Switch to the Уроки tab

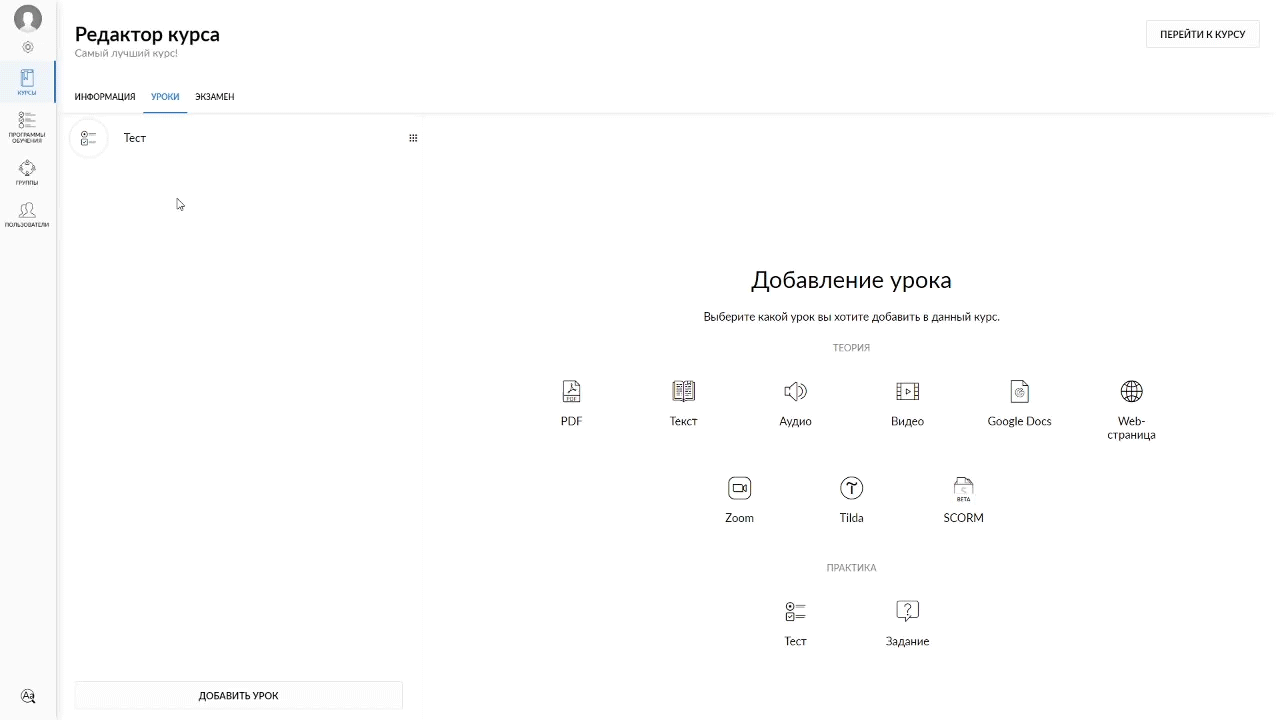165,97
